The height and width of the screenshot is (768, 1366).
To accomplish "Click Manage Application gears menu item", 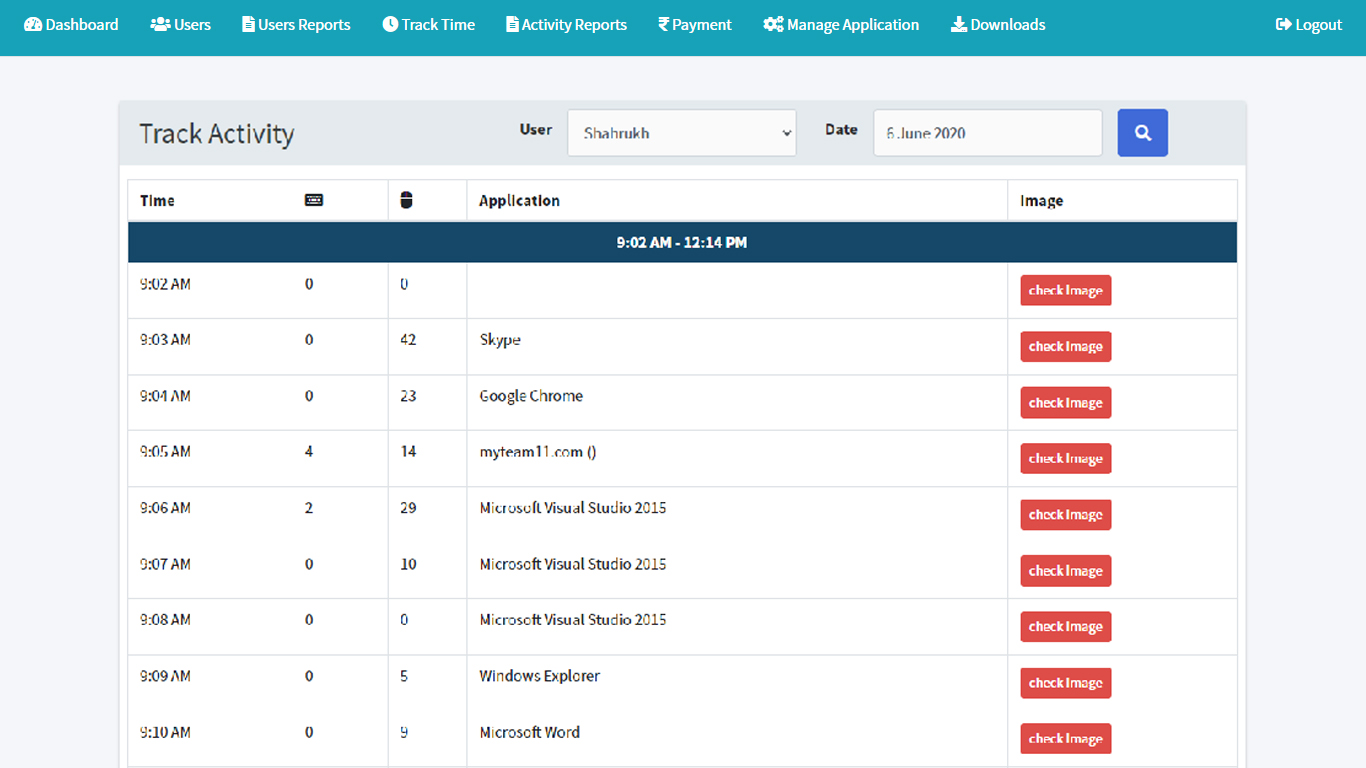I will pyautogui.click(x=841, y=25).
